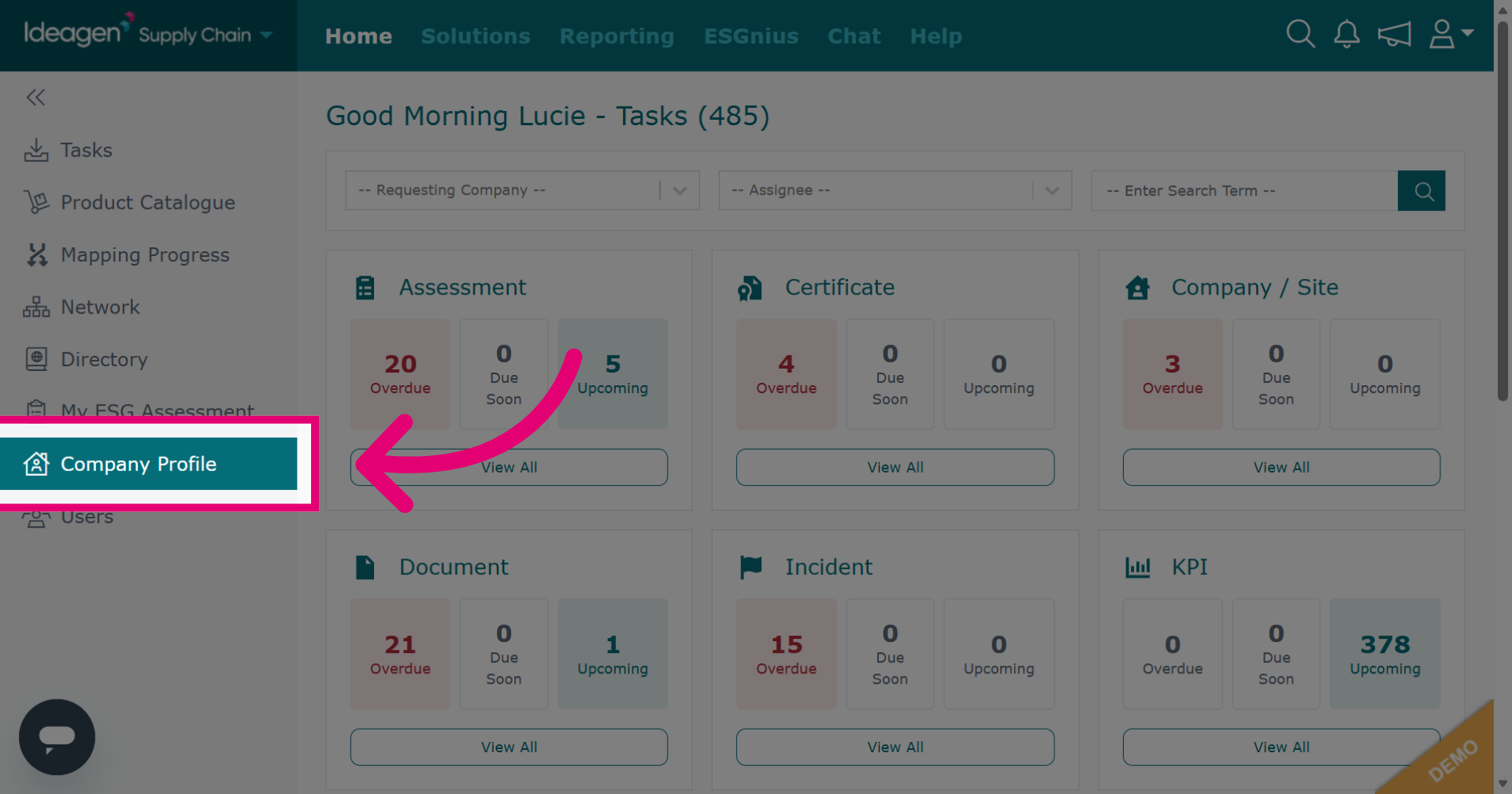Open 5 Upcoming Assessment tile
The image size is (1512, 794).
click(613, 374)
